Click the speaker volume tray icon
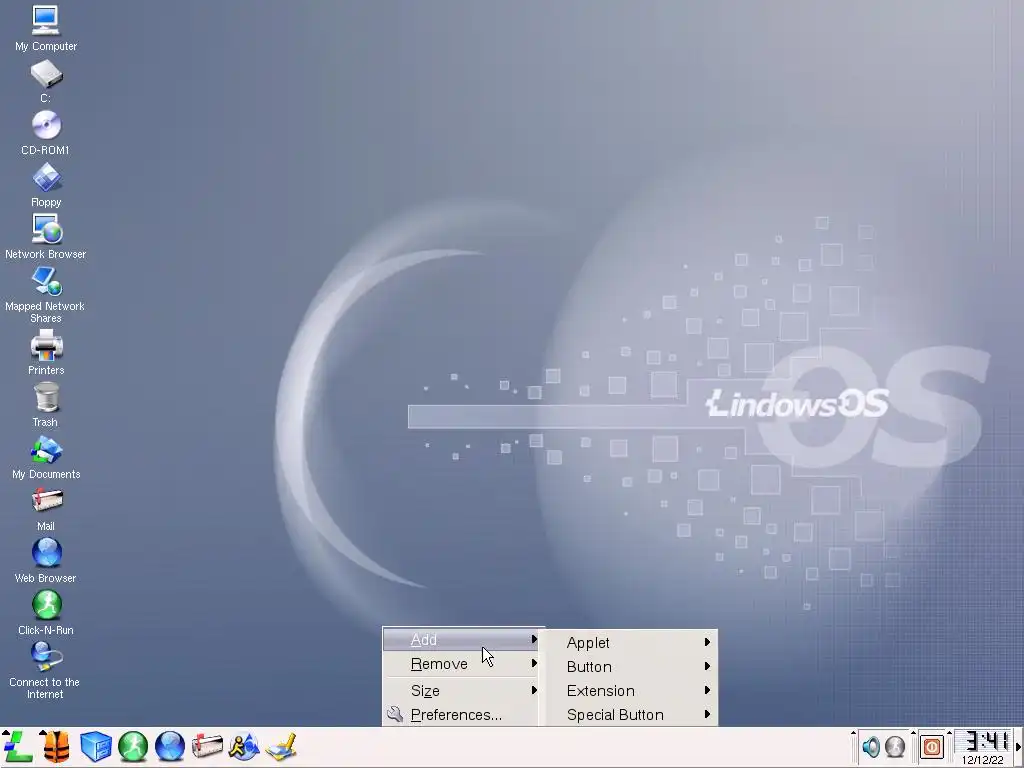 click(x=871, y=746)
